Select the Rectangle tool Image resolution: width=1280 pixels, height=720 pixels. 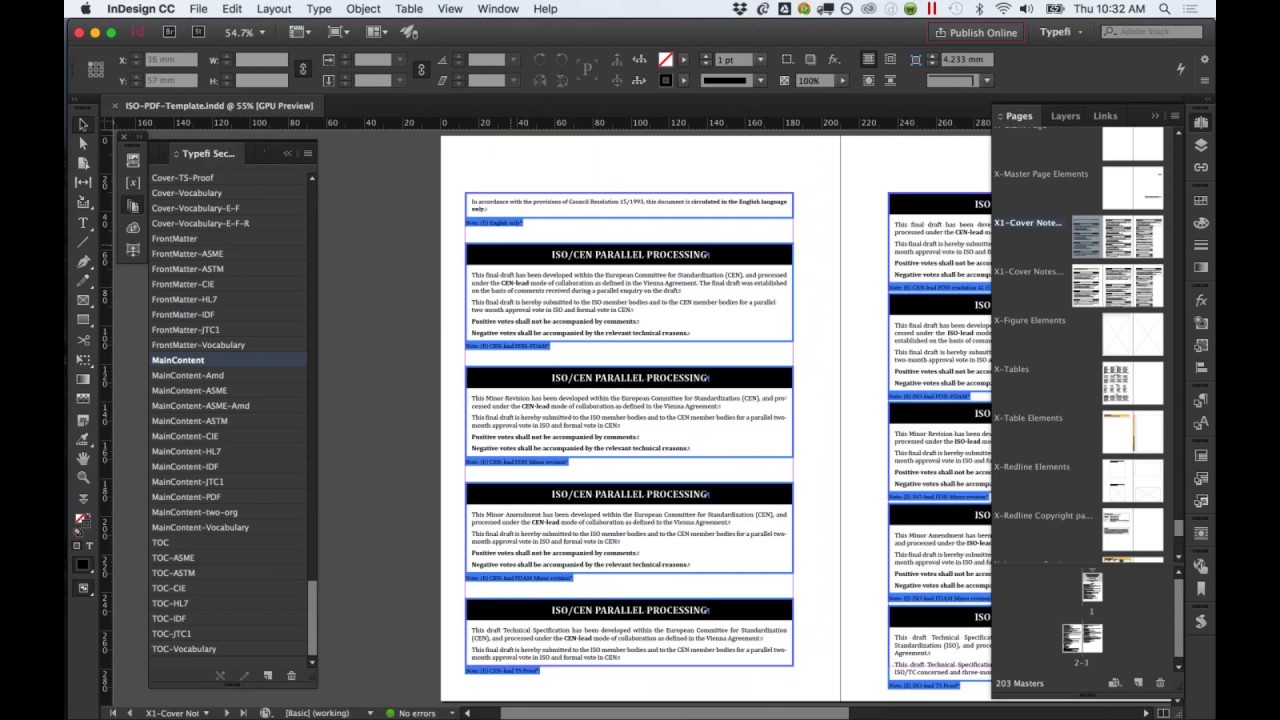click(83, 320)
